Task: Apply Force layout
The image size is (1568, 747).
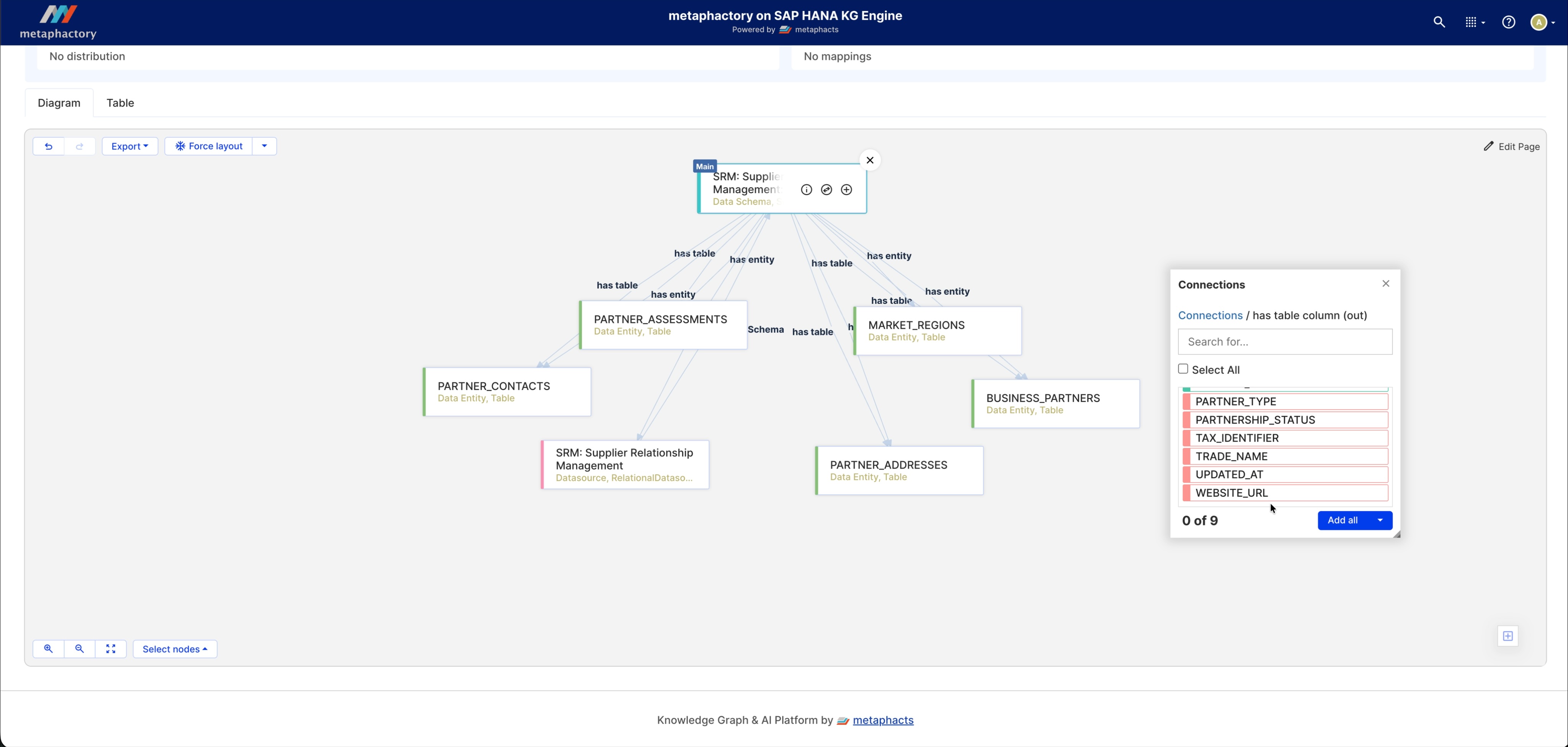Action: click(x=209, y=146)
